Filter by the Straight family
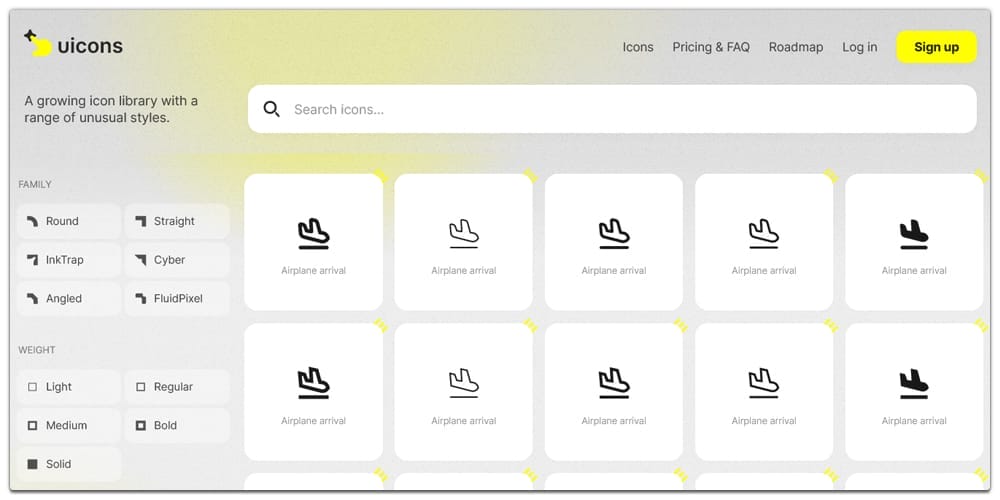This screenshot has height=500, width=1000. 176,221
